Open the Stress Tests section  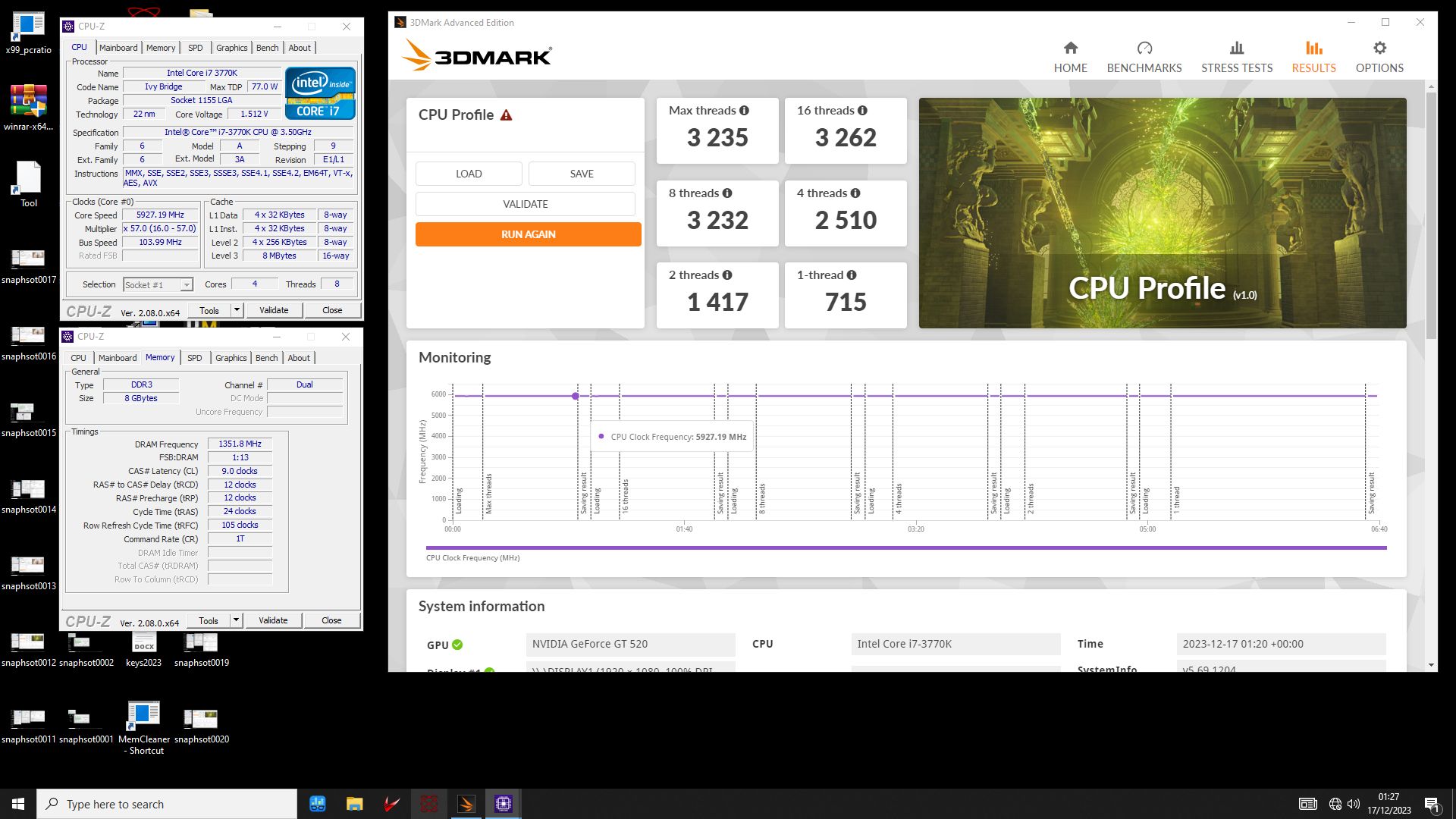pyautogui.click(x=1236, y=57)
